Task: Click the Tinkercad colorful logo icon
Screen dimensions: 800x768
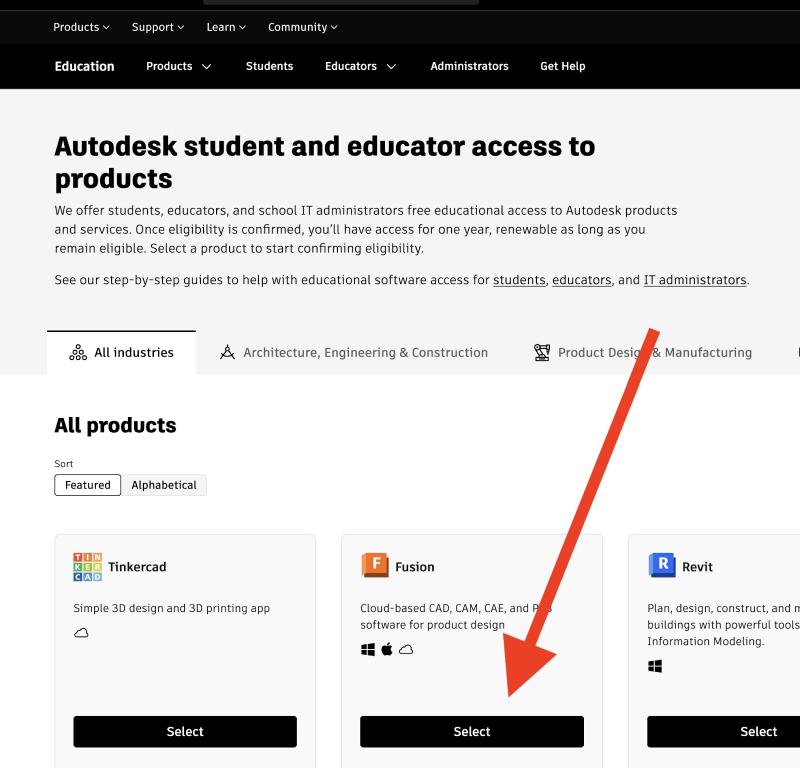Action: (88, 566)
